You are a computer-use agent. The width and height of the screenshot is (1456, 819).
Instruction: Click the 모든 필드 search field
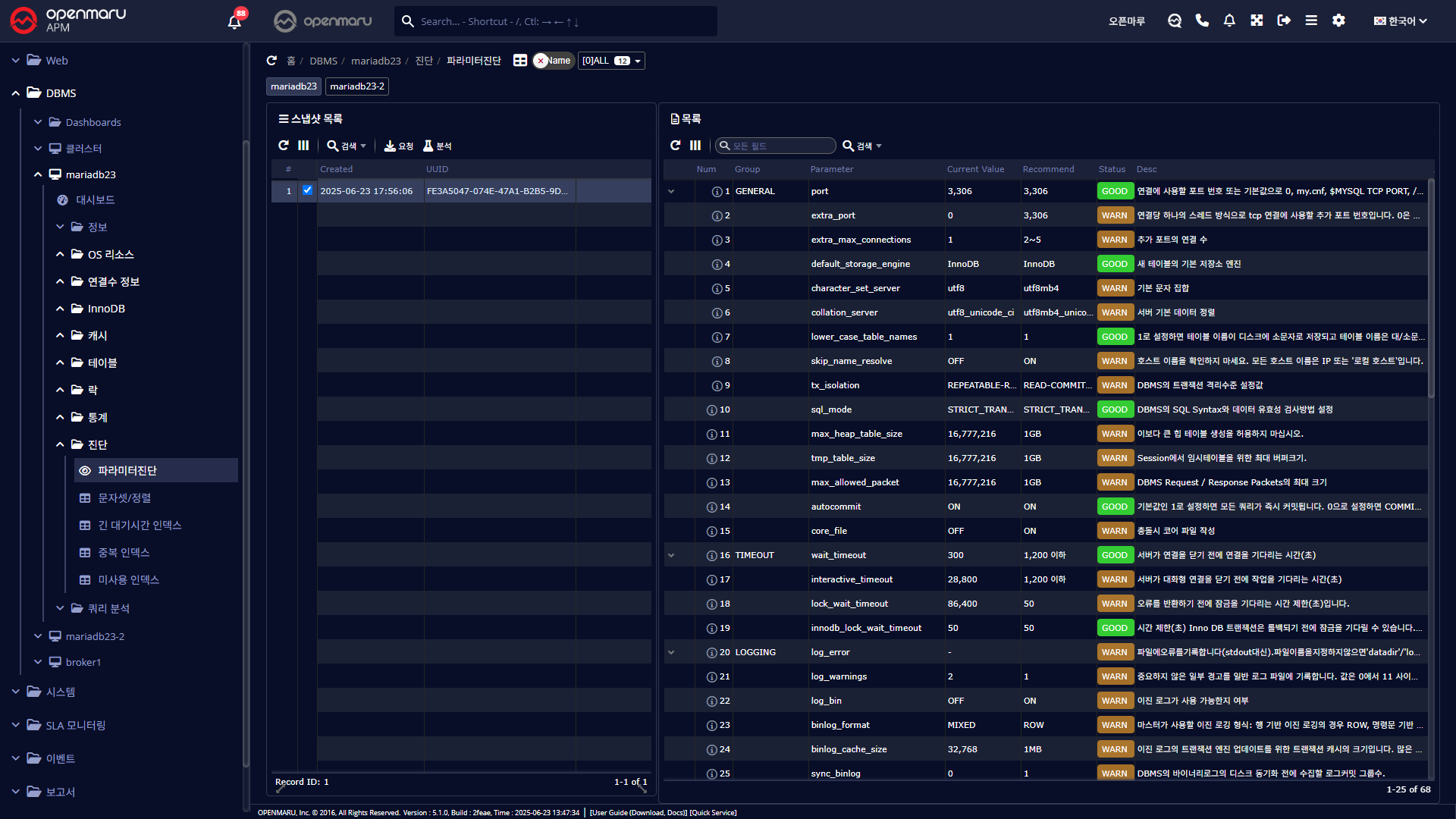pyautogui.click(x=776, y=146)
